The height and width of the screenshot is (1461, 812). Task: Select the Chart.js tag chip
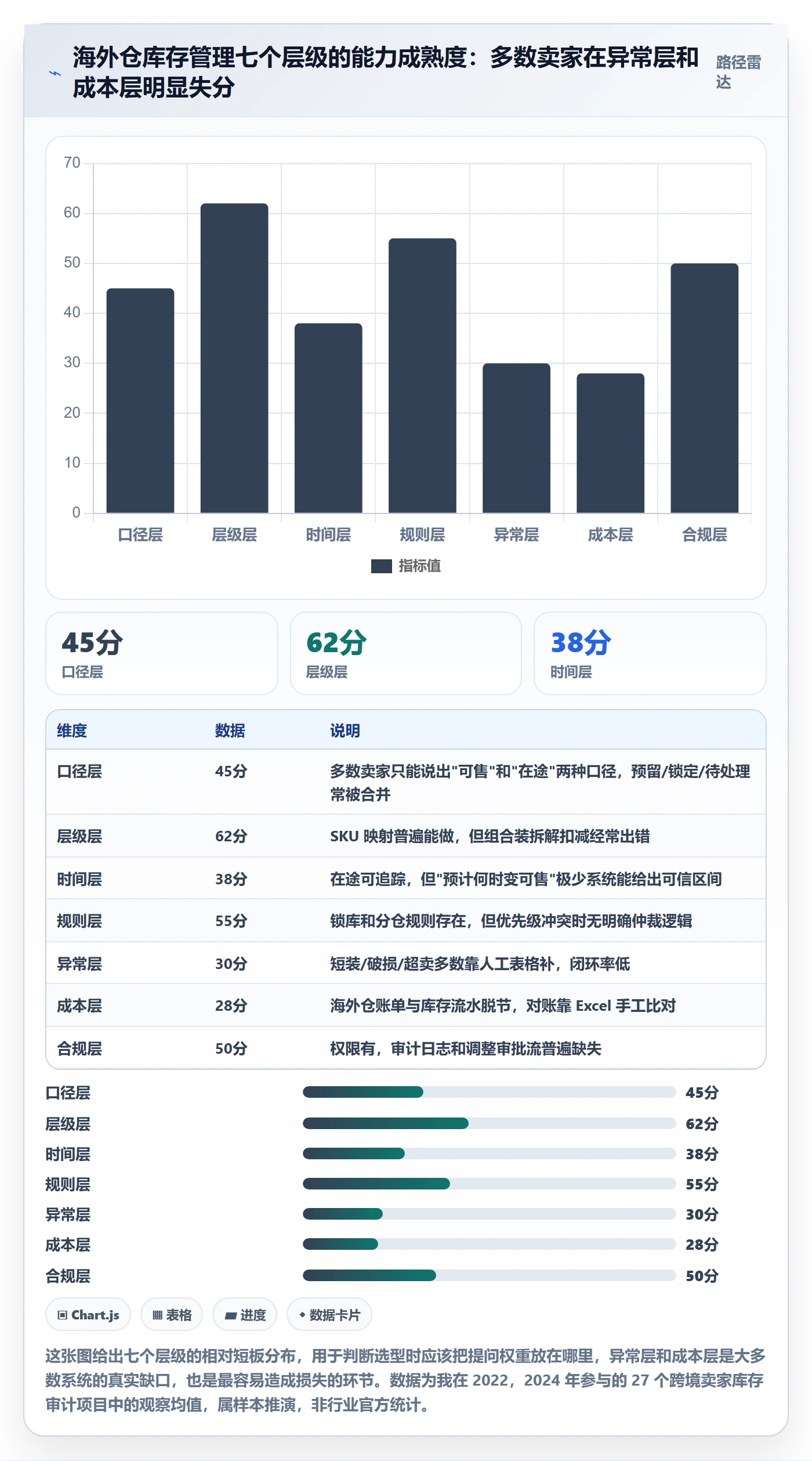click(x=88, y=1315)
